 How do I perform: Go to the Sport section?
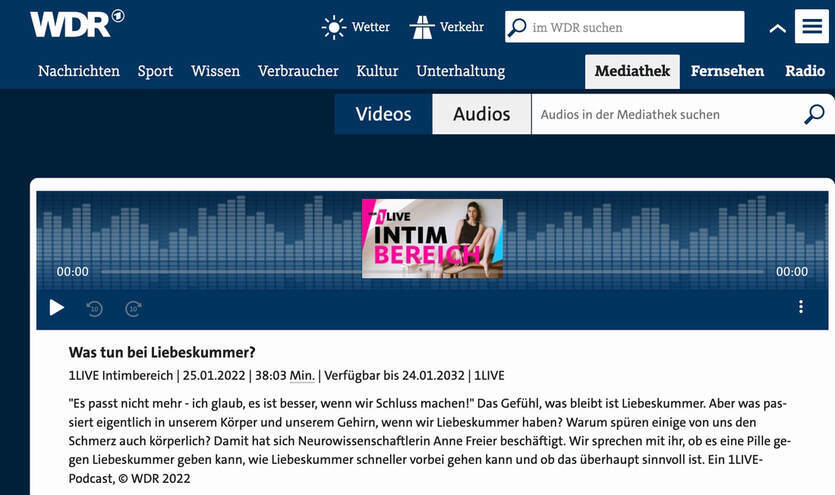(155, 71)
